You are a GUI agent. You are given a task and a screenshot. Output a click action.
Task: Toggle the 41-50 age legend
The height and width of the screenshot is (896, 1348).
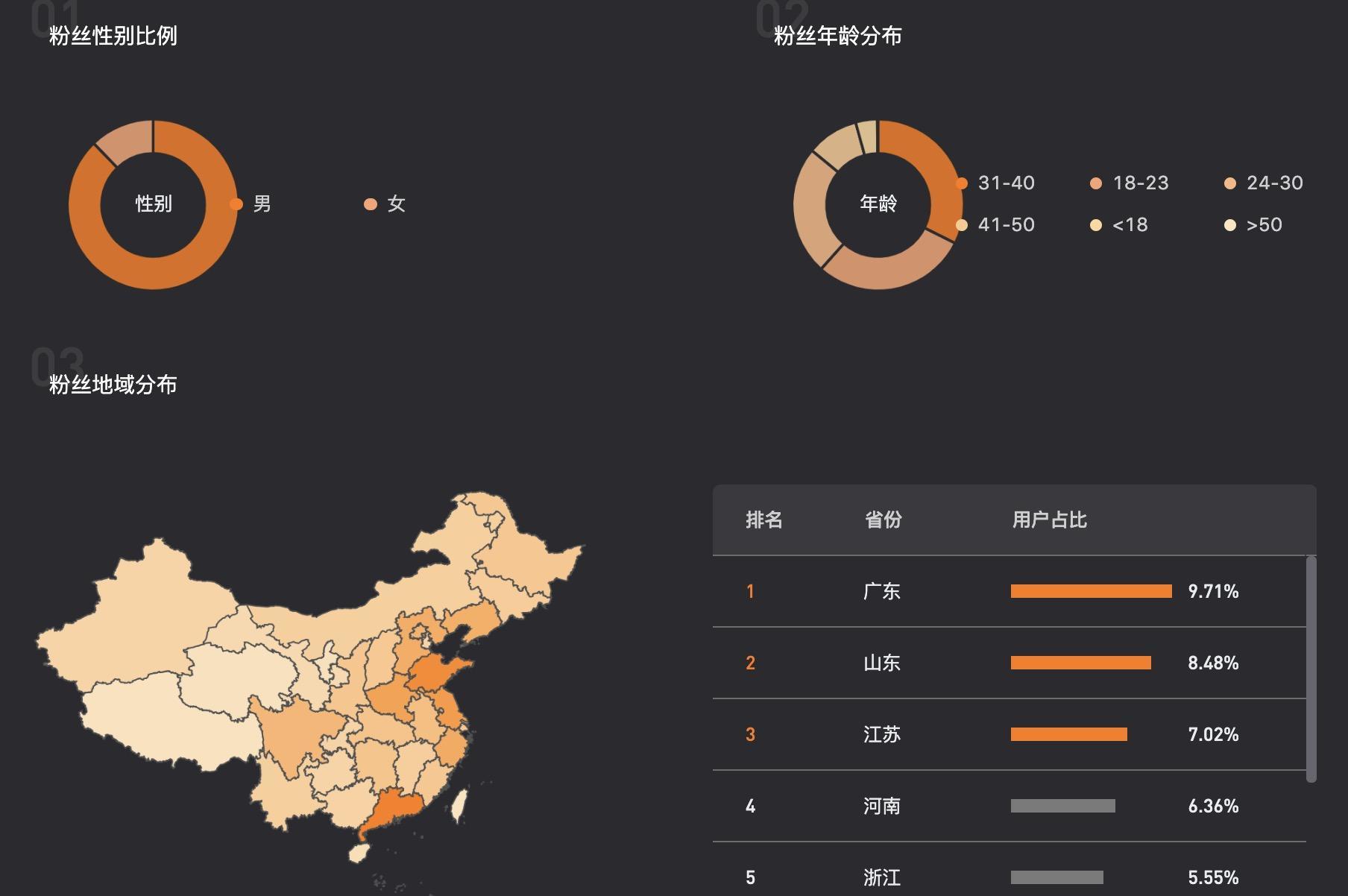coord(997,224)
